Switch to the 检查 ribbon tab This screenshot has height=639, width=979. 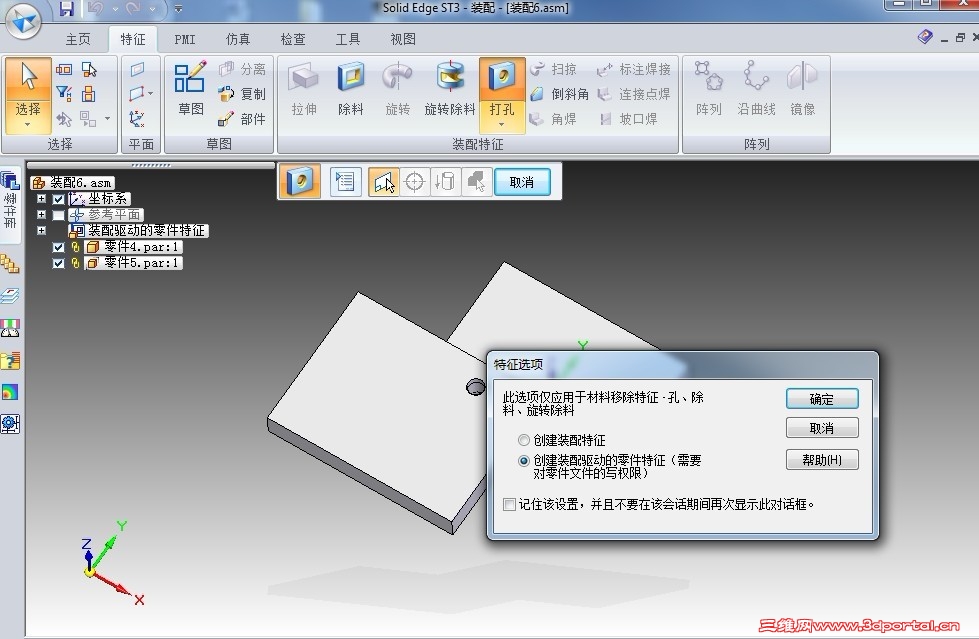(293, 39)
